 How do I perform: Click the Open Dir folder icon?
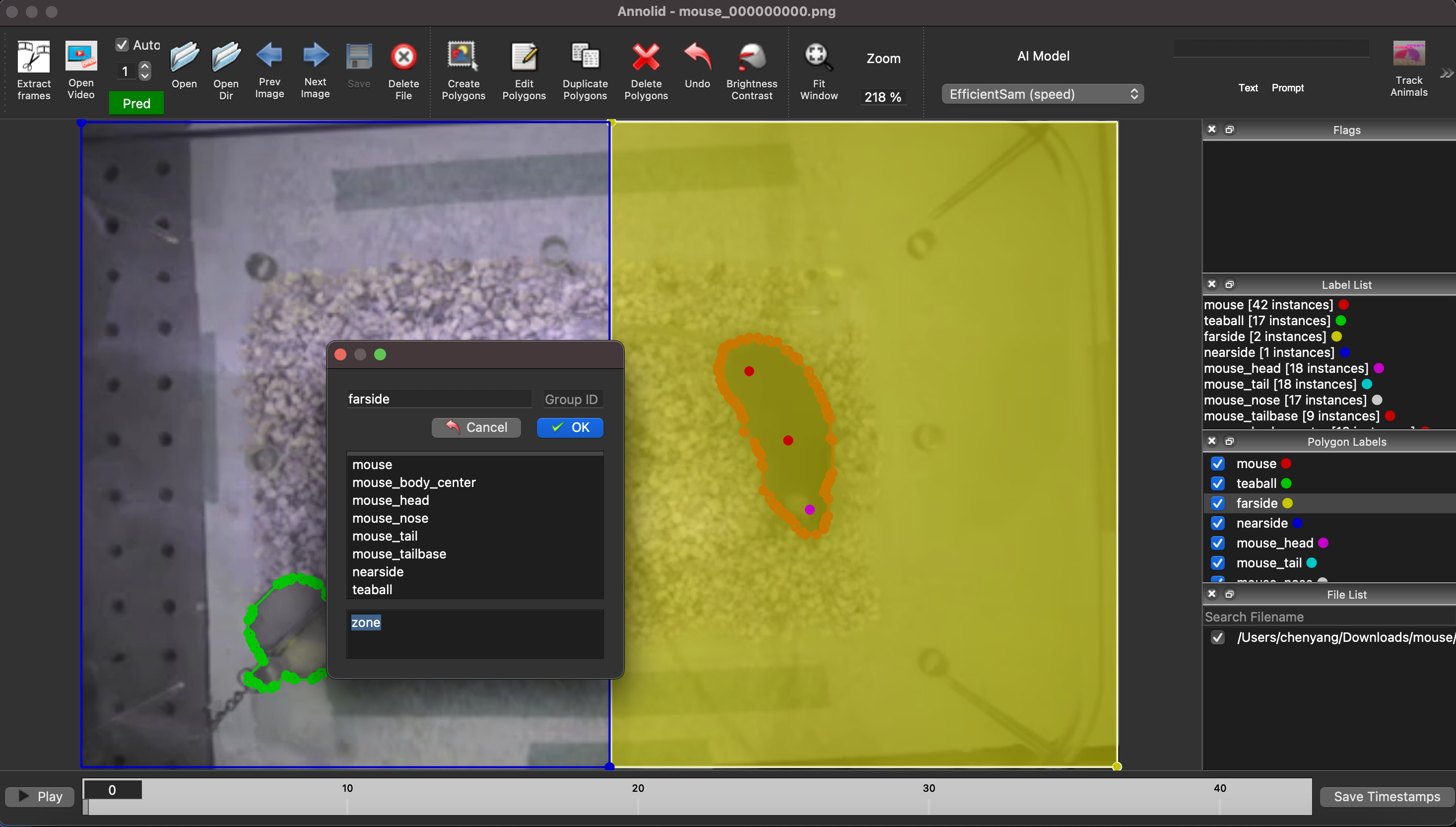coord(226,56)
